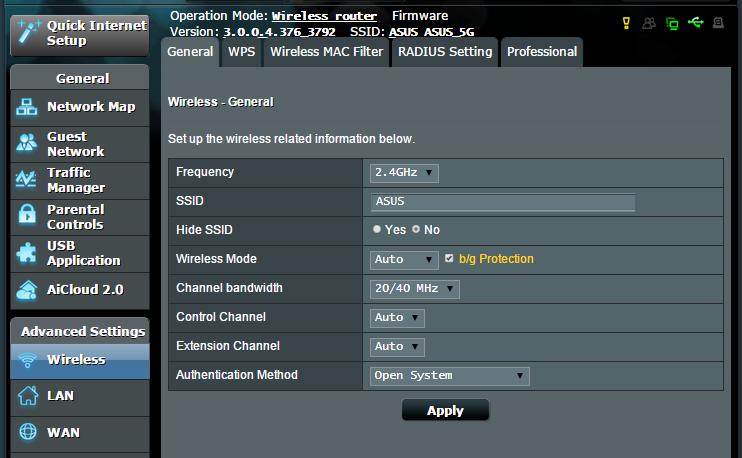Click the Control Channel row label
Screen dimensions: 742x458
[x=221, y=317]
